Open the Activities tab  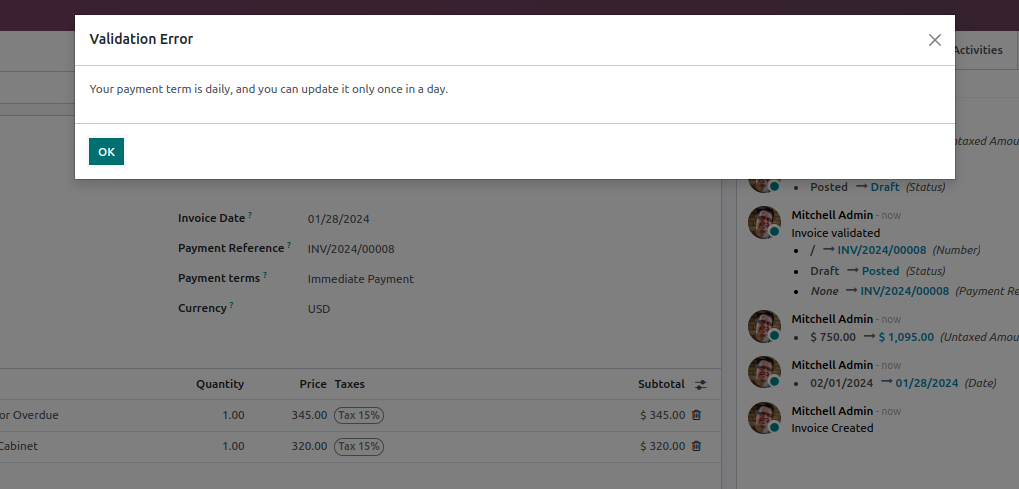coord(977,50)
